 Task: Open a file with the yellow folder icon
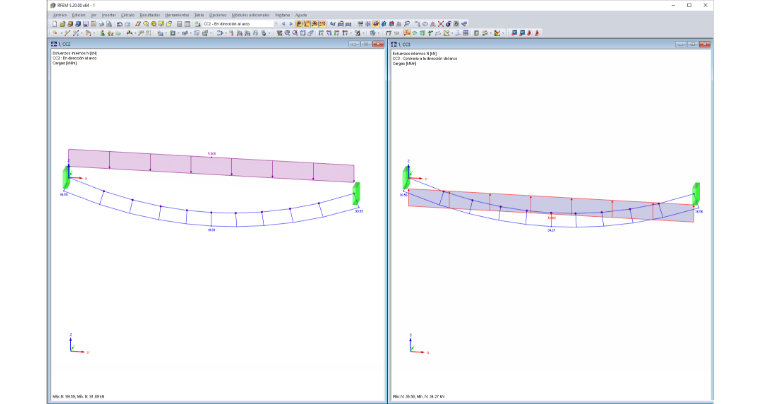62,24
